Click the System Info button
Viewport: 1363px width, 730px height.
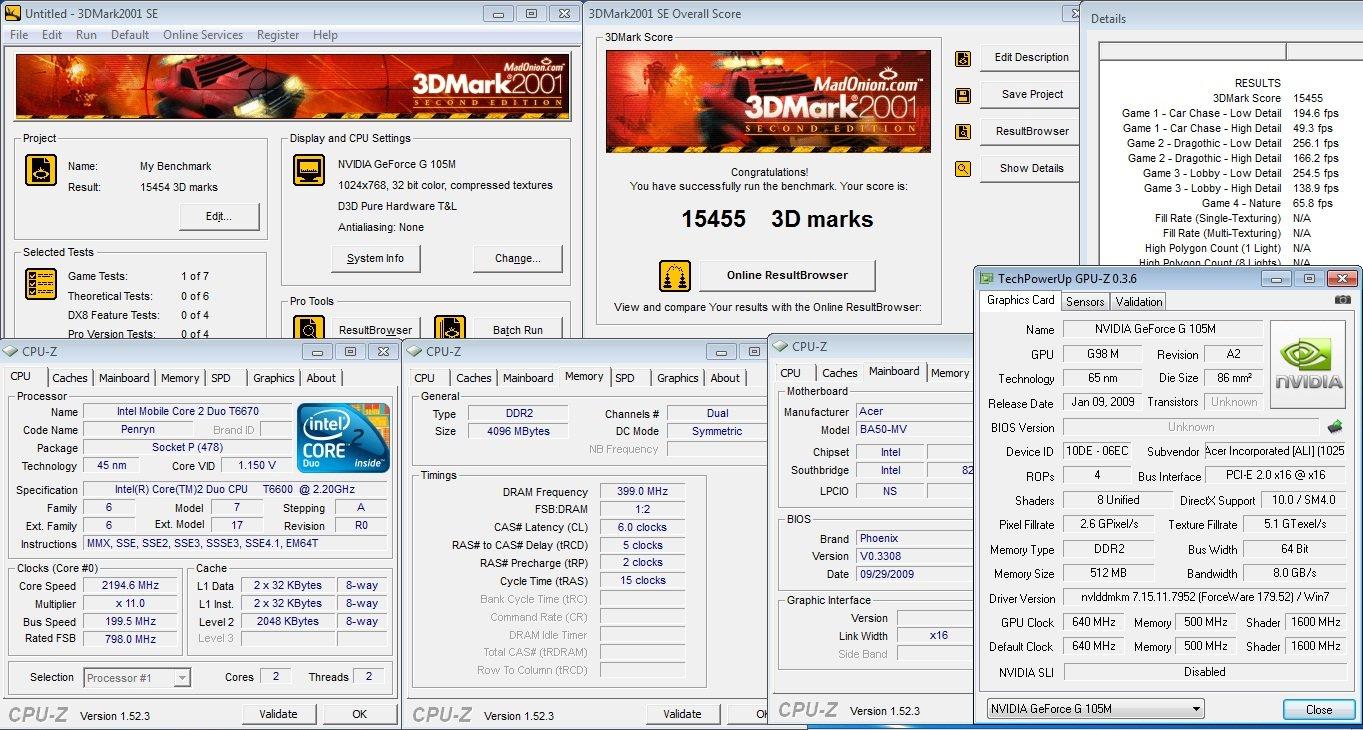[x=375, y=258]
